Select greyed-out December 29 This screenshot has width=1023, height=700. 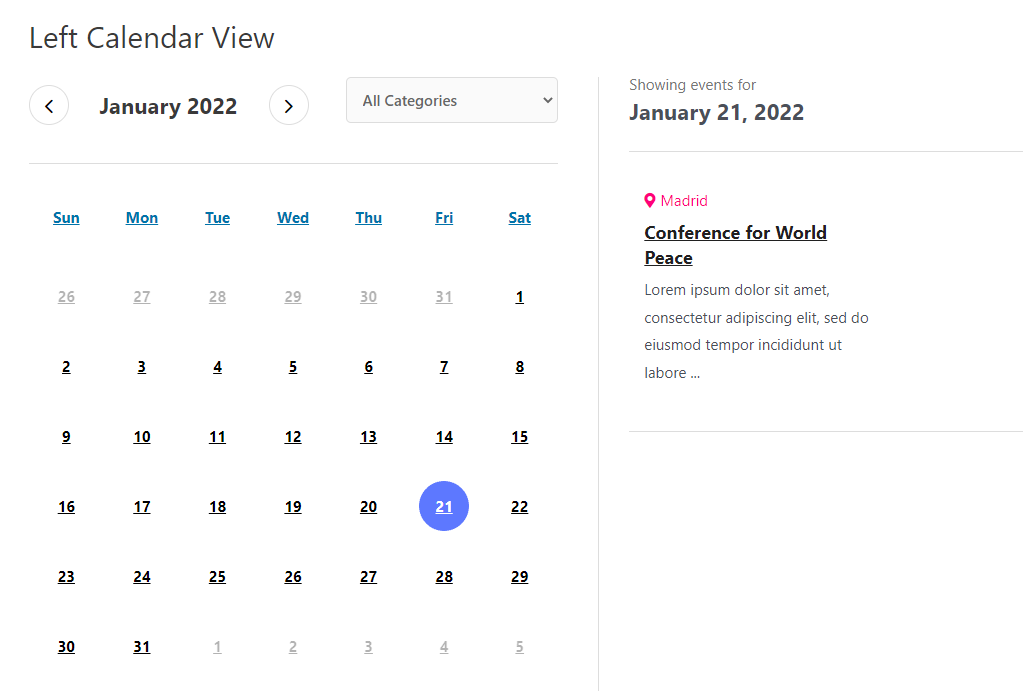293,297
